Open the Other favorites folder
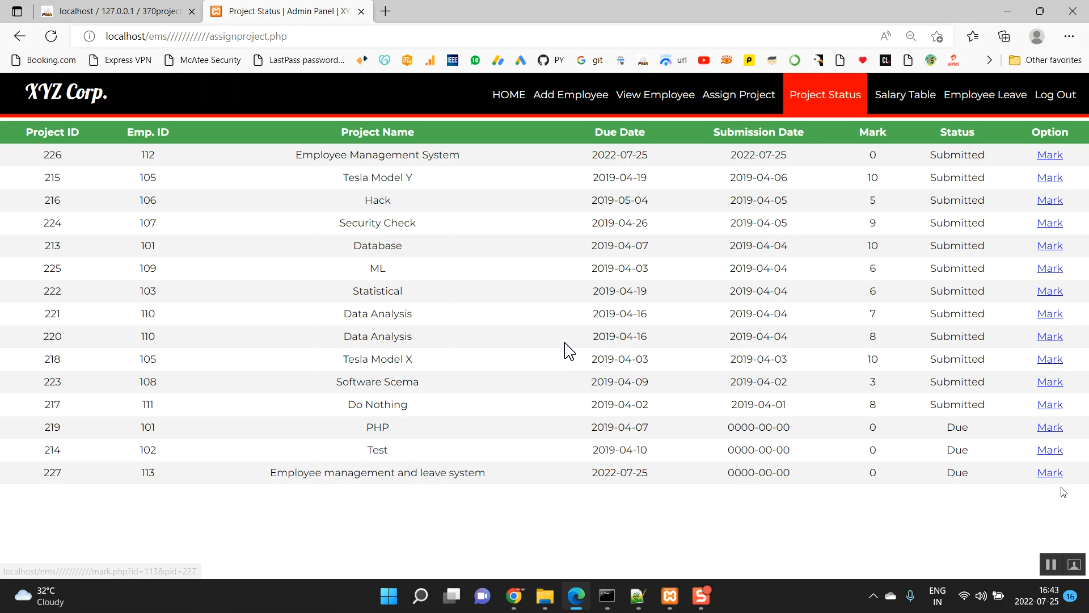1089x613 pixels. click(x=1045, y=60)
